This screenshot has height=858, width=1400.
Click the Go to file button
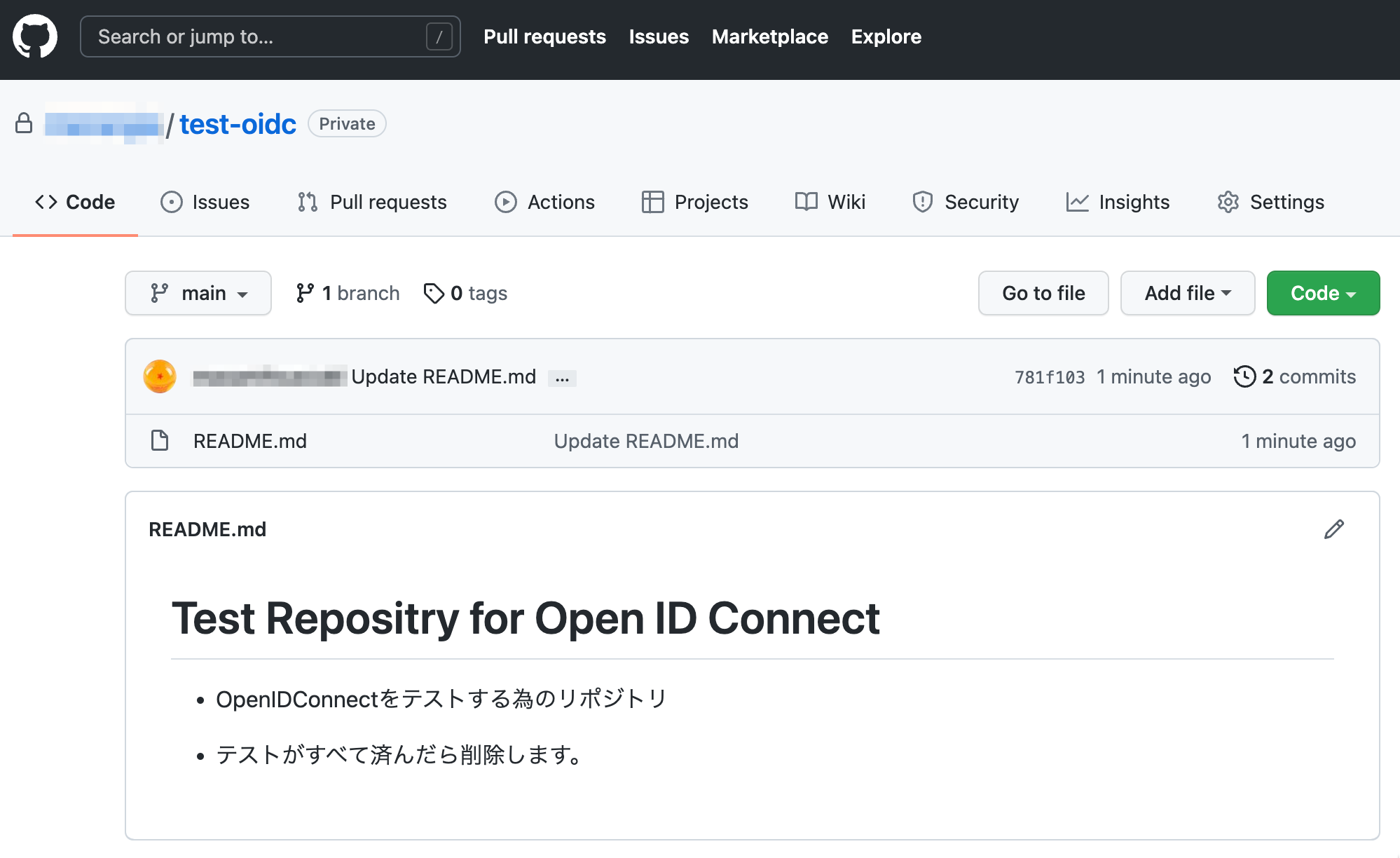(x=1043, y=293)
